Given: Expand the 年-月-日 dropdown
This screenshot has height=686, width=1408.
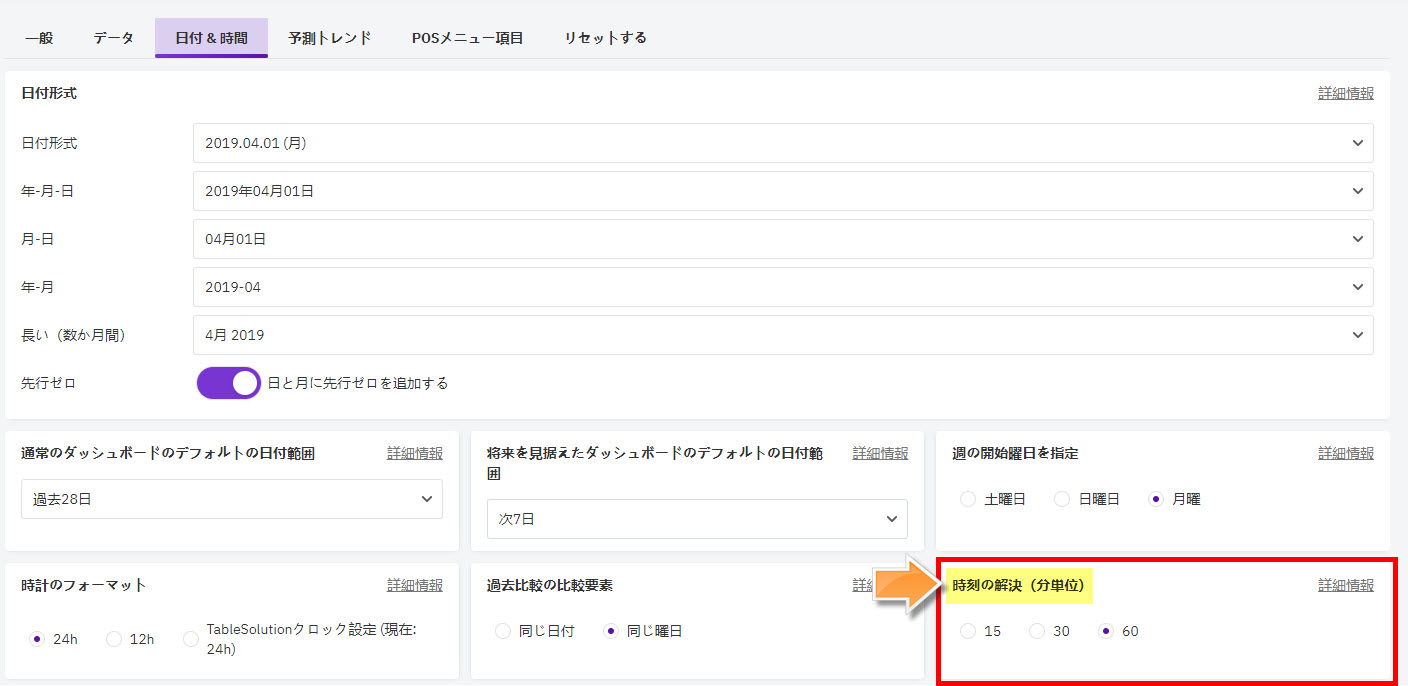Looking at the screenshot, I should (x=783, y=191).
